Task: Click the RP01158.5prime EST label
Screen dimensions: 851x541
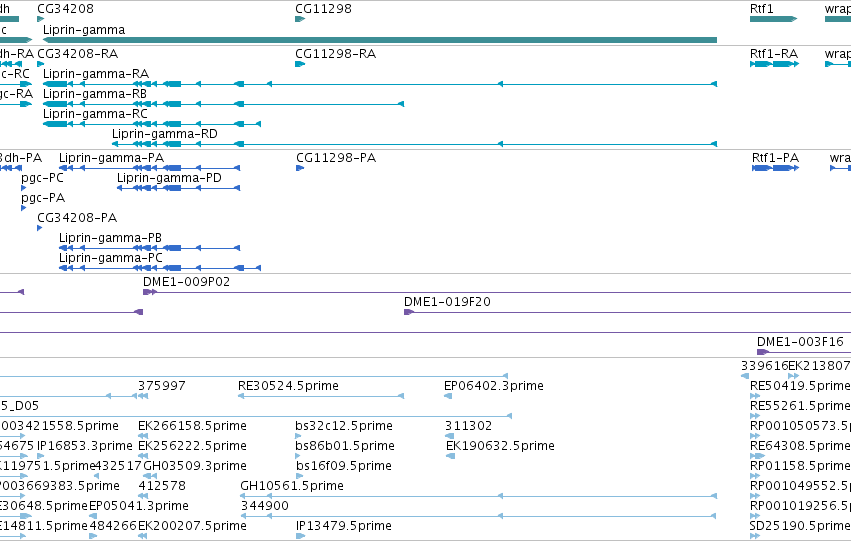Action: click(x=800, y=466)
